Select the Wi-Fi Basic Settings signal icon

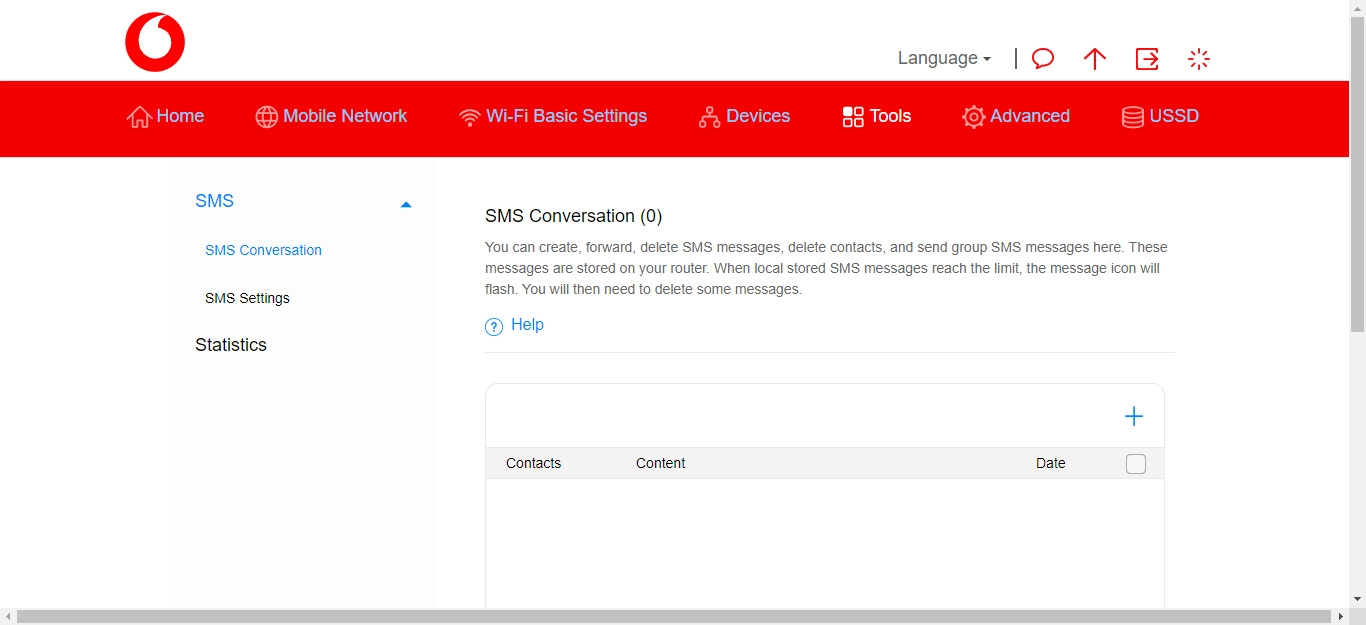point(470,117)
